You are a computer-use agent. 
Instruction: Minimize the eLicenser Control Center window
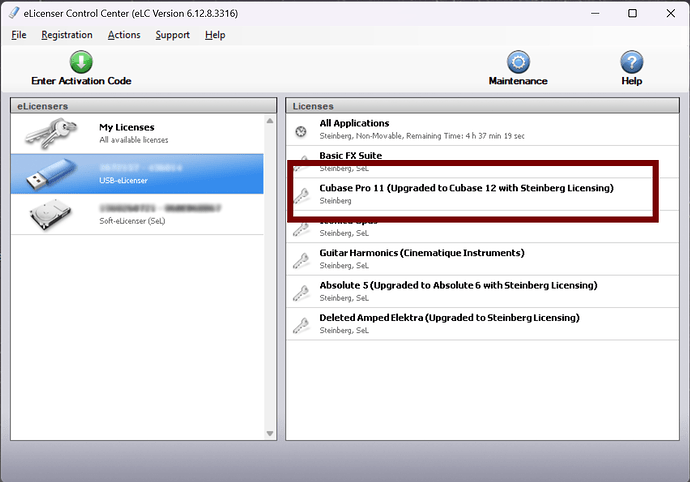coord(595,13)
